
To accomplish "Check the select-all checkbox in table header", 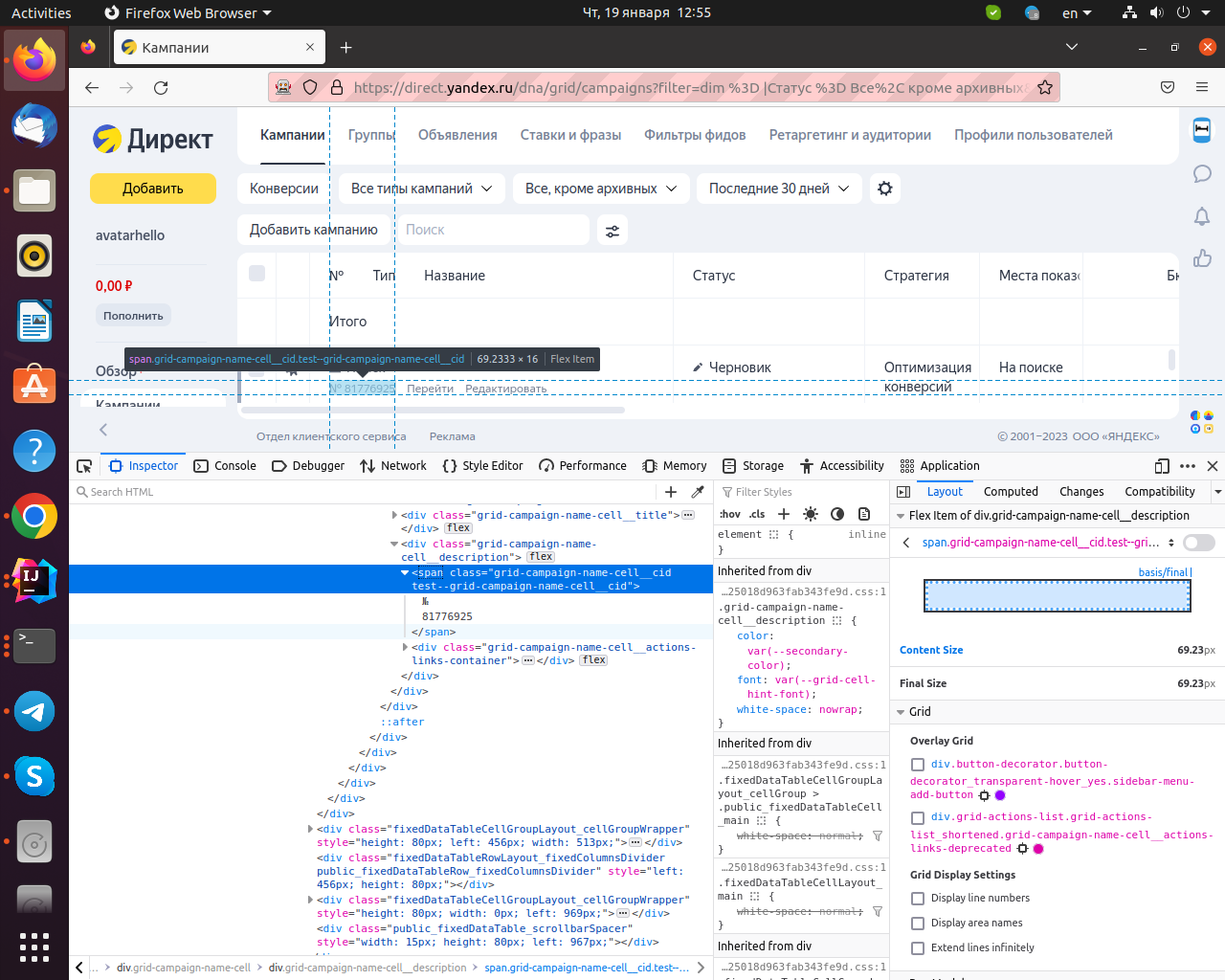I will click(x=256, y=274).
